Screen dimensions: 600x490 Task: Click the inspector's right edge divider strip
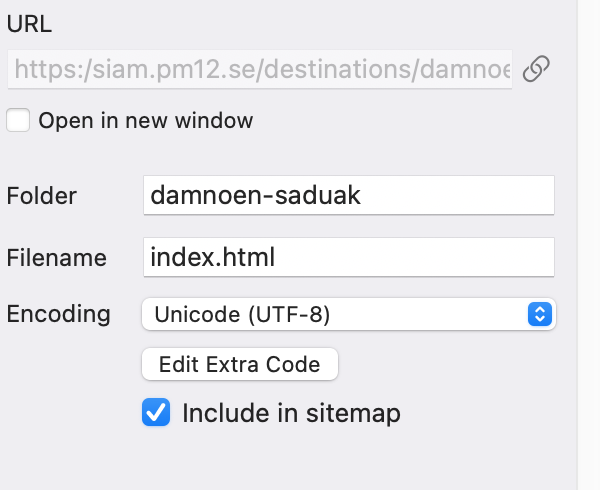(x=589, y=245)
